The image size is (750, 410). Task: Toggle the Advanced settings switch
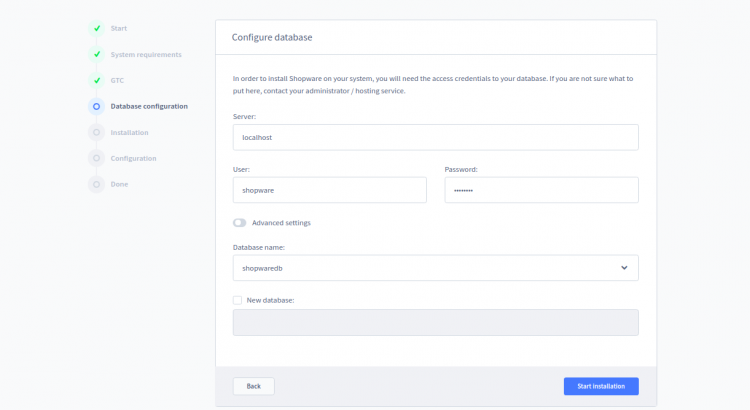point(240,222)
